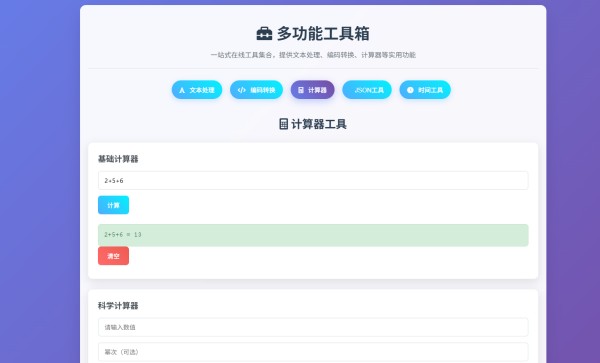Click the green result box showing 2+5+6 = 13
The image size is (600, 363).
[313, 235]
